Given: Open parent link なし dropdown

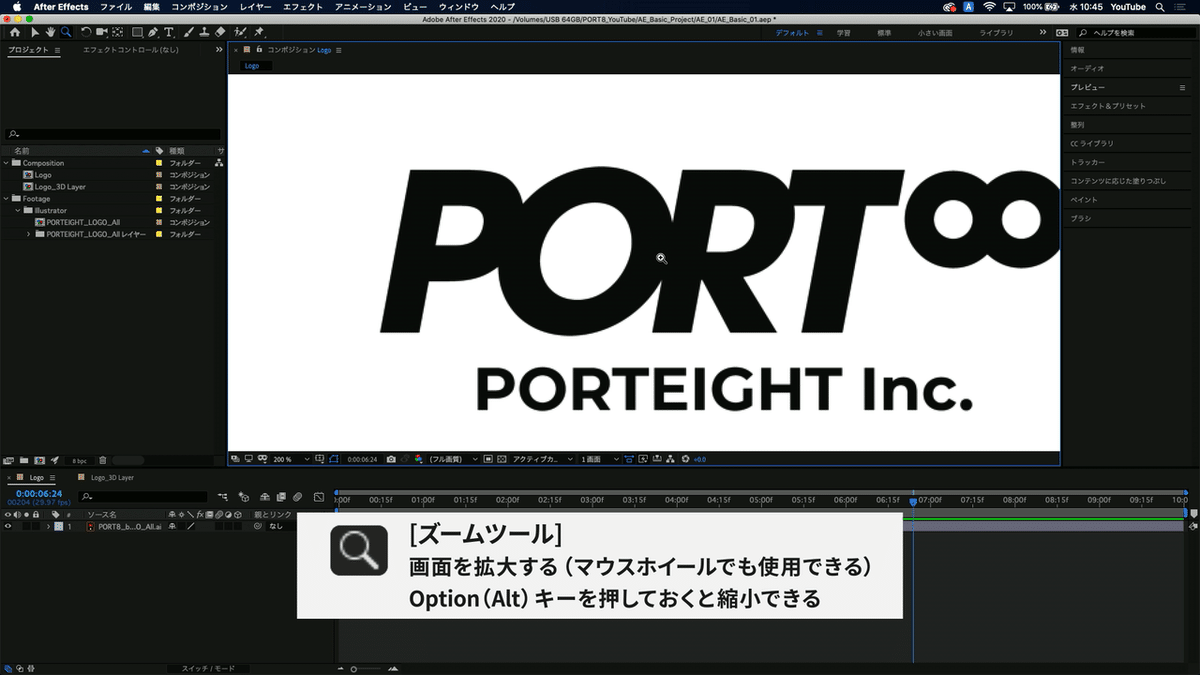Looking at the screenshot, I should click(281, 526).
